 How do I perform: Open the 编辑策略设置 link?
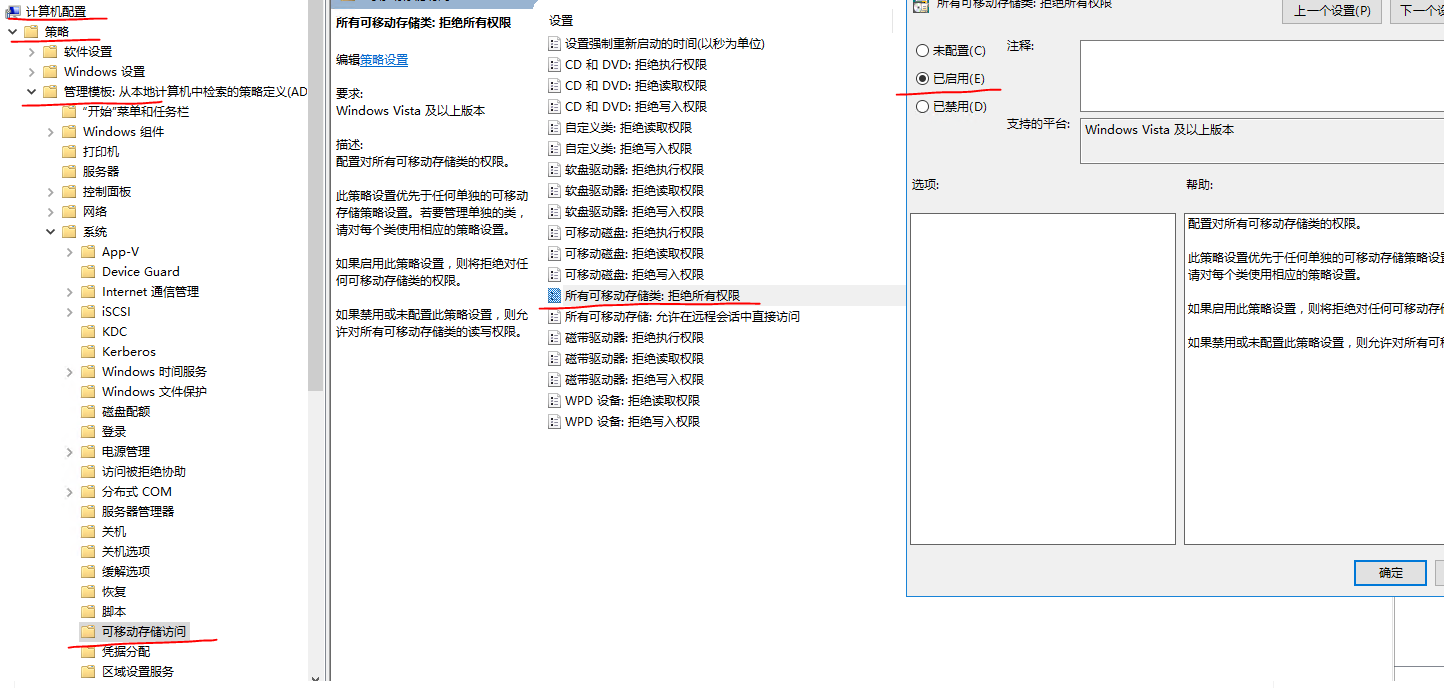pyautogui.click(x=384, y=60)
